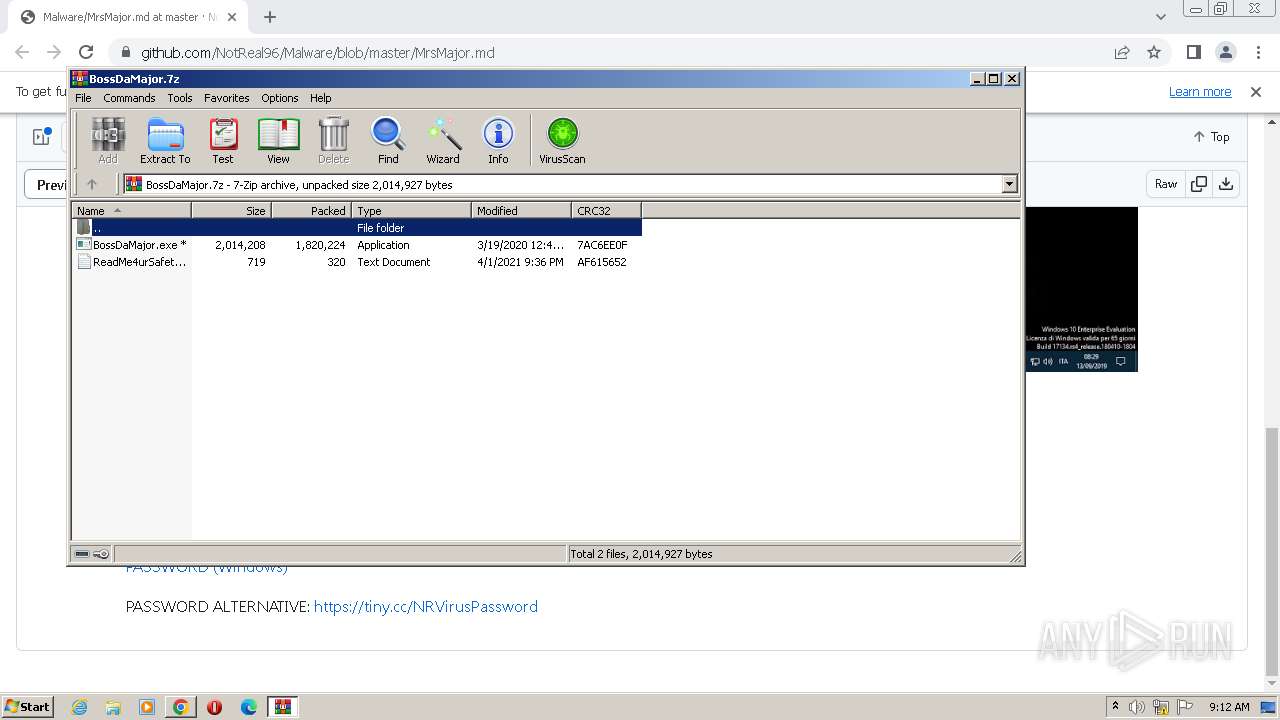
Task: Click the Add toolbar icon in WinRAR
Action: tap(108, 140)
